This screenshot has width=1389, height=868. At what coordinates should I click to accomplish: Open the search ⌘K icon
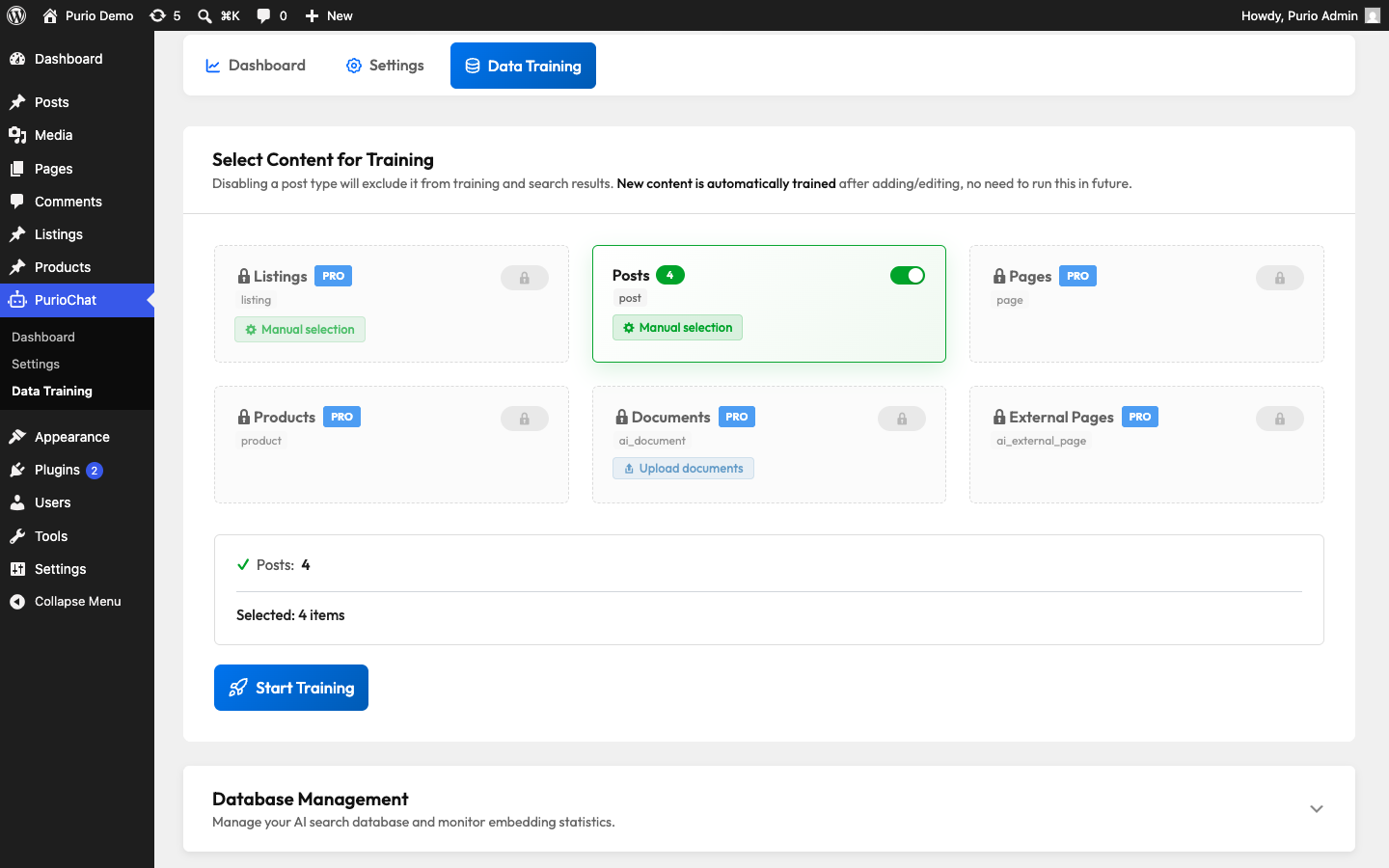(x=204, y=15)
